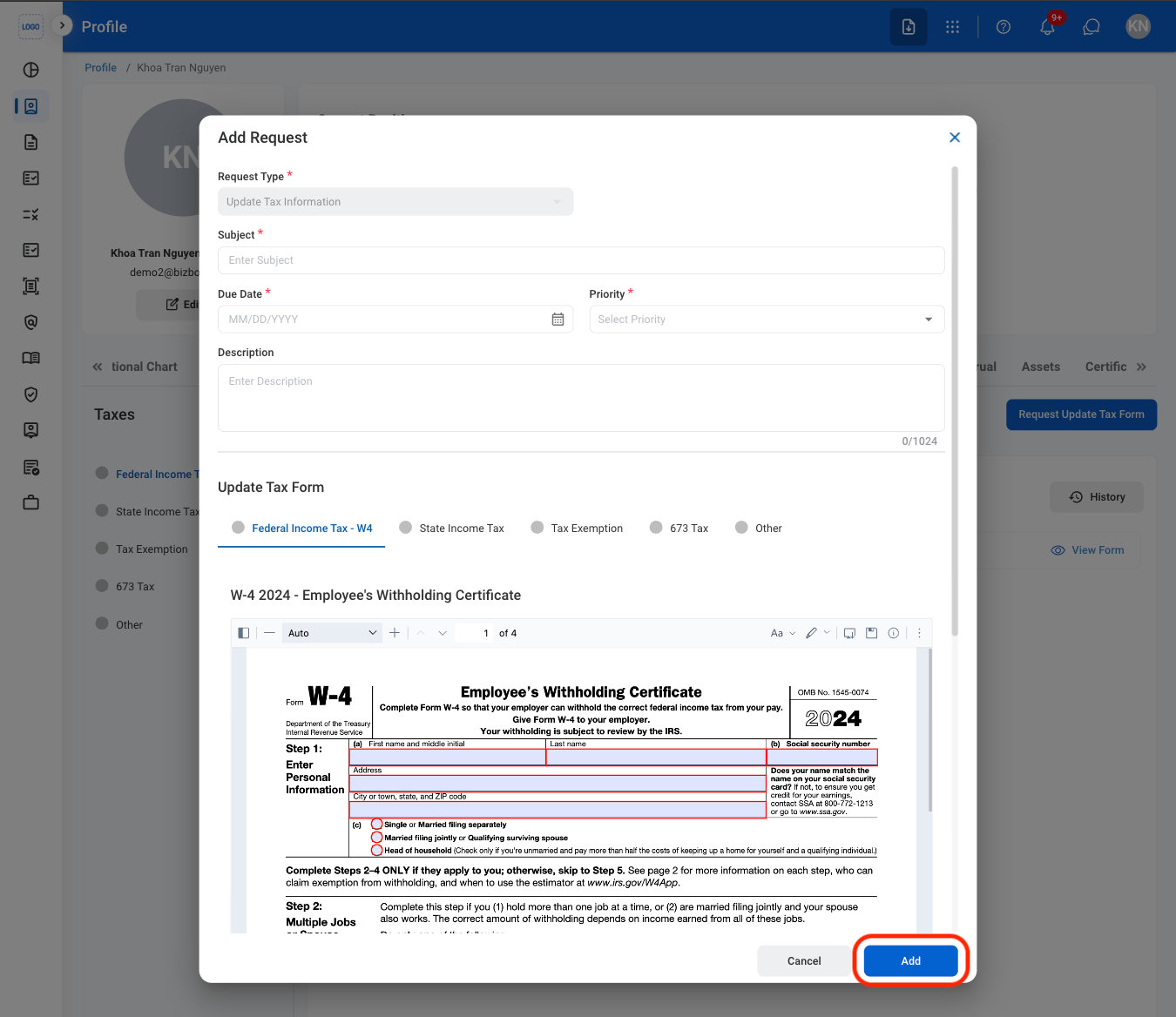Expand the Aa text options dropdown

pyautogui.click(x=782, y=633)
